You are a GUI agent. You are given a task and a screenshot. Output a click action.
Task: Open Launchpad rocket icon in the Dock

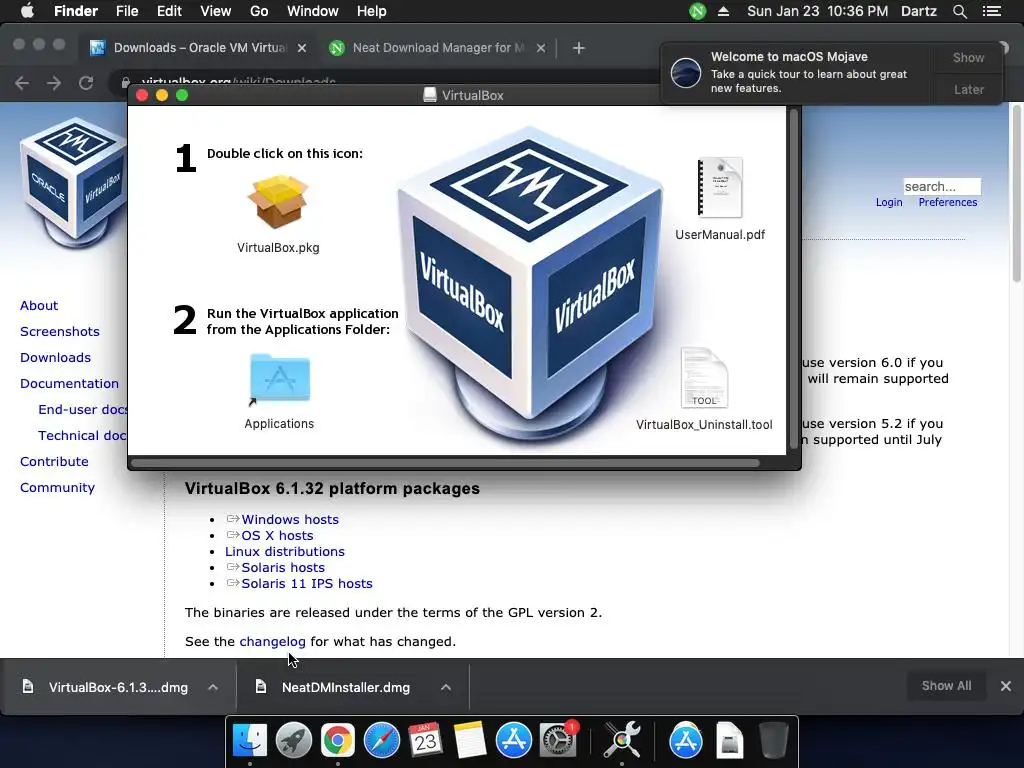[x=293, y=740]
